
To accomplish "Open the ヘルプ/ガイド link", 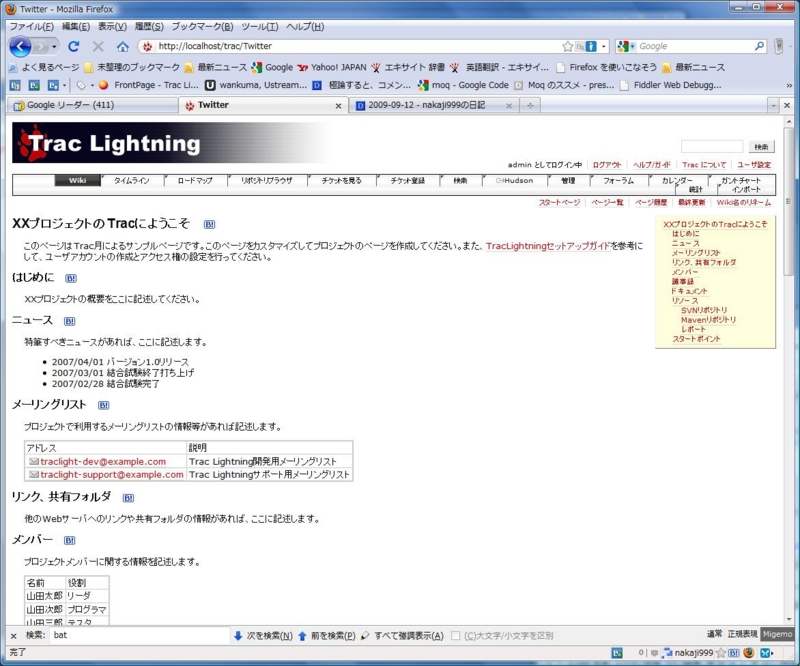I will (x=652, y=165).
